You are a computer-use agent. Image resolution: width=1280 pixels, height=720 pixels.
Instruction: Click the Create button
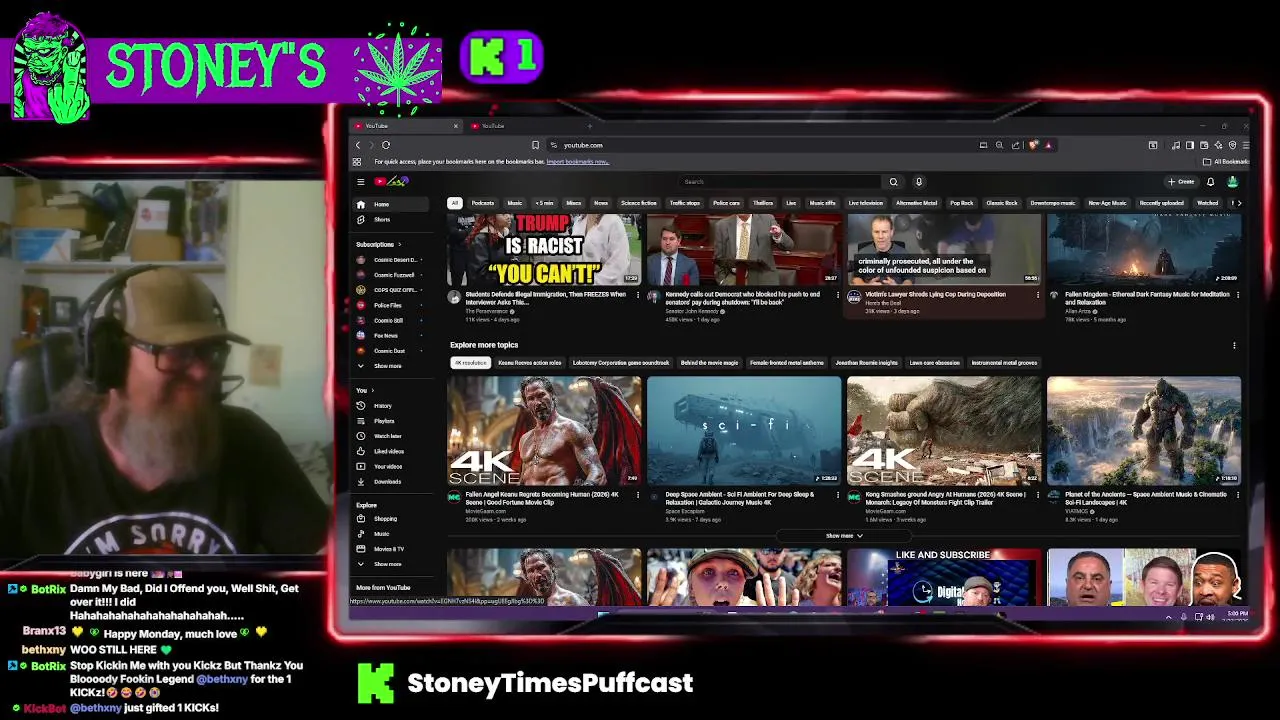coord(1181,182)
